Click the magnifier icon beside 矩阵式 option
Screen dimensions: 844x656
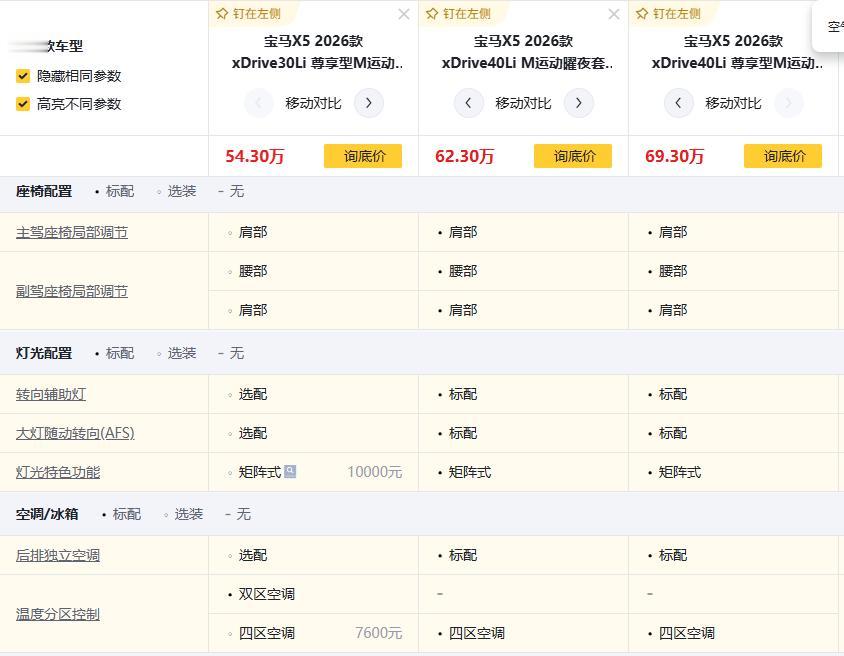click(290, 471)
